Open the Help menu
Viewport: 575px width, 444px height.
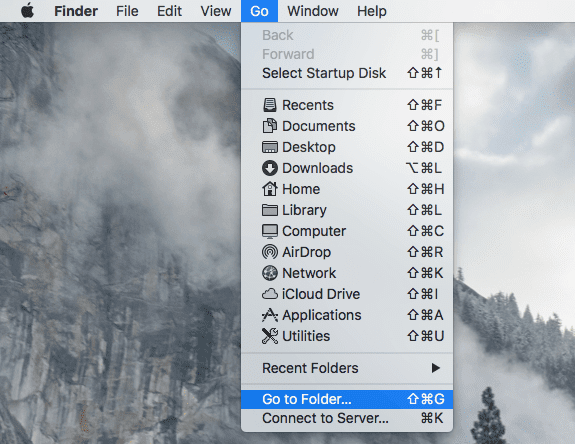click(x=372, y=11)
